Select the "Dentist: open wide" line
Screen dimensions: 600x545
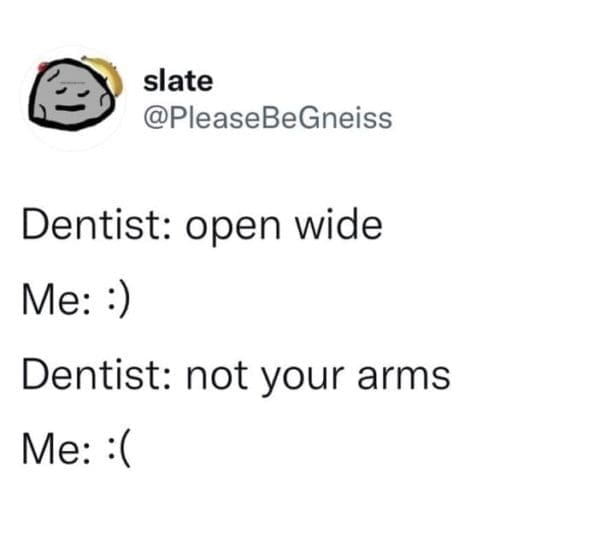202,225
